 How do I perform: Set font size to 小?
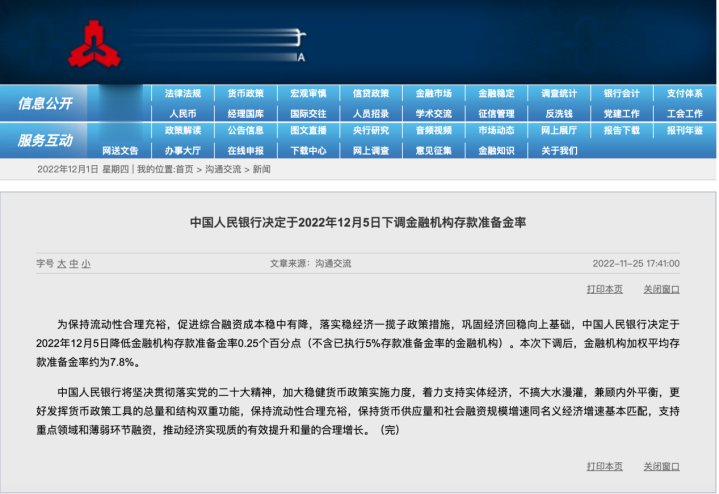click(x=86, y=264)
